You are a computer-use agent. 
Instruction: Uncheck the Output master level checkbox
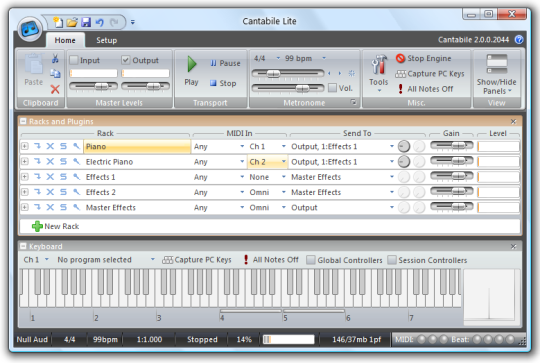125,60
